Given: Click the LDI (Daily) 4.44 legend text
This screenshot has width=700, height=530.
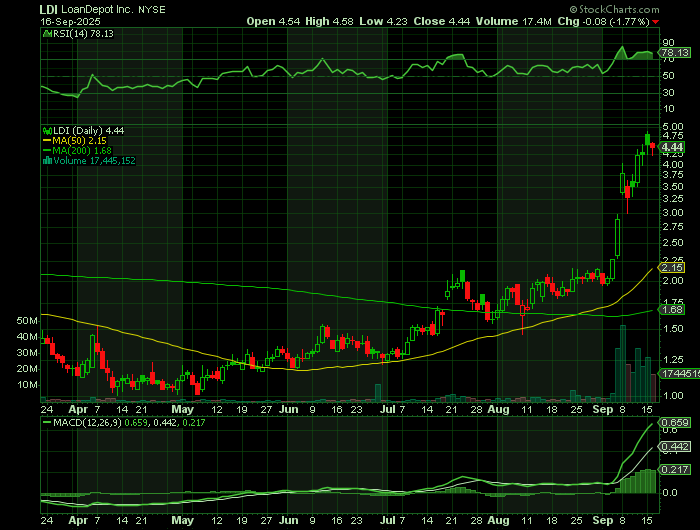Looking at the screenshot, I should coord(88,131).
